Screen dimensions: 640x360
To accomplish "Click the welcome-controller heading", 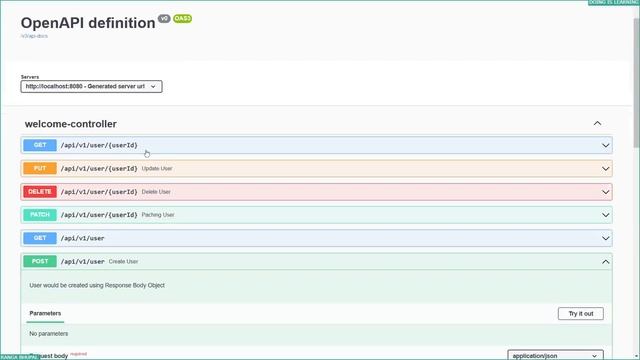I will pyautogui.click(x=71, y=124).
